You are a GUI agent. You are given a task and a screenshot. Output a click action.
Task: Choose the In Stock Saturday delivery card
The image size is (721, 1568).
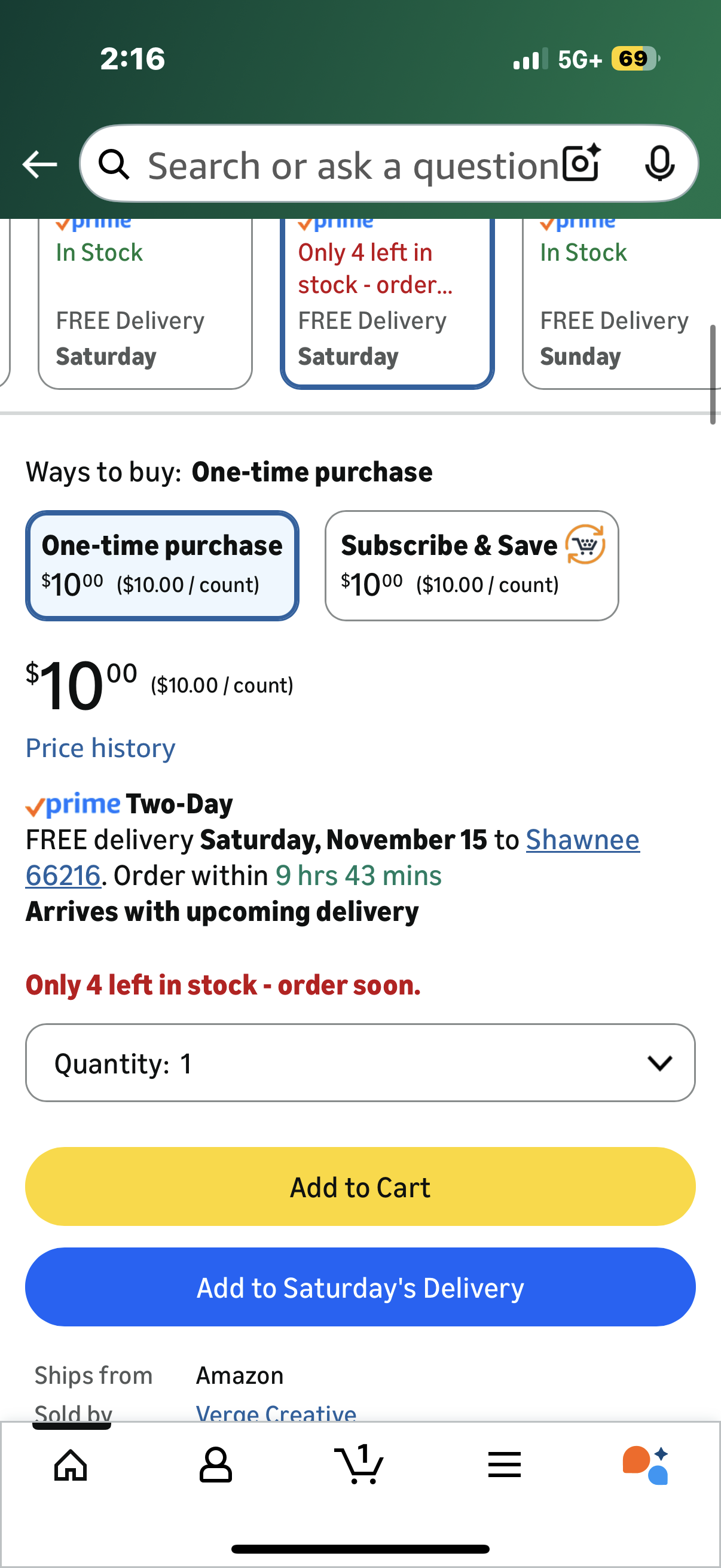(145, 304)
